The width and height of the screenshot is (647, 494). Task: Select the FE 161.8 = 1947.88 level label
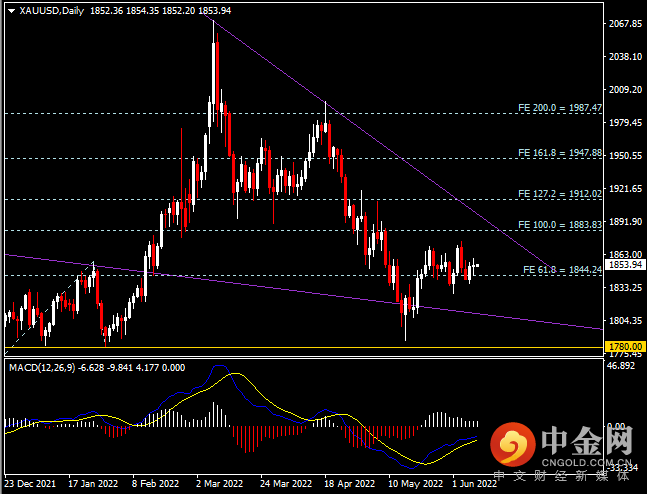tap(560, 153)
